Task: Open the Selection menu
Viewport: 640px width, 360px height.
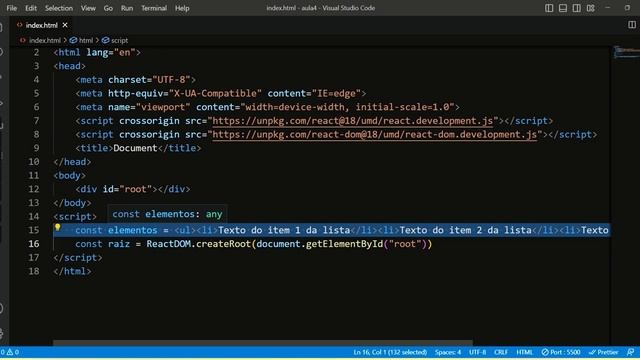Action: click(x=59, y=8)
